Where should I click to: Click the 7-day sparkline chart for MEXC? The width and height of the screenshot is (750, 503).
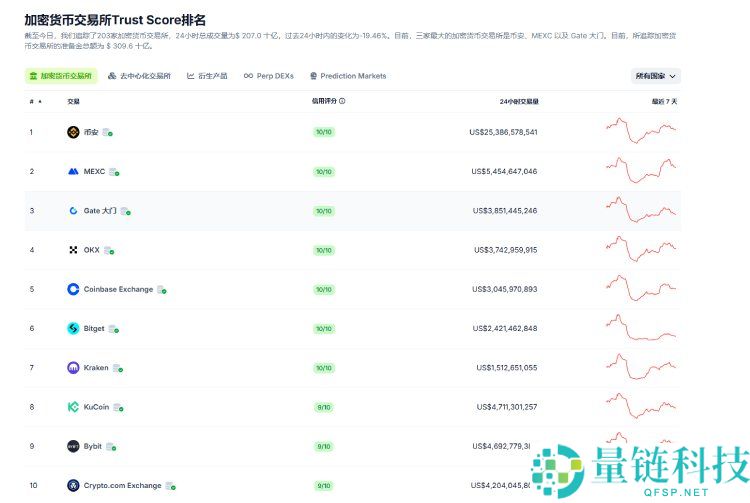pyautogui.click(x=641, y=171)
